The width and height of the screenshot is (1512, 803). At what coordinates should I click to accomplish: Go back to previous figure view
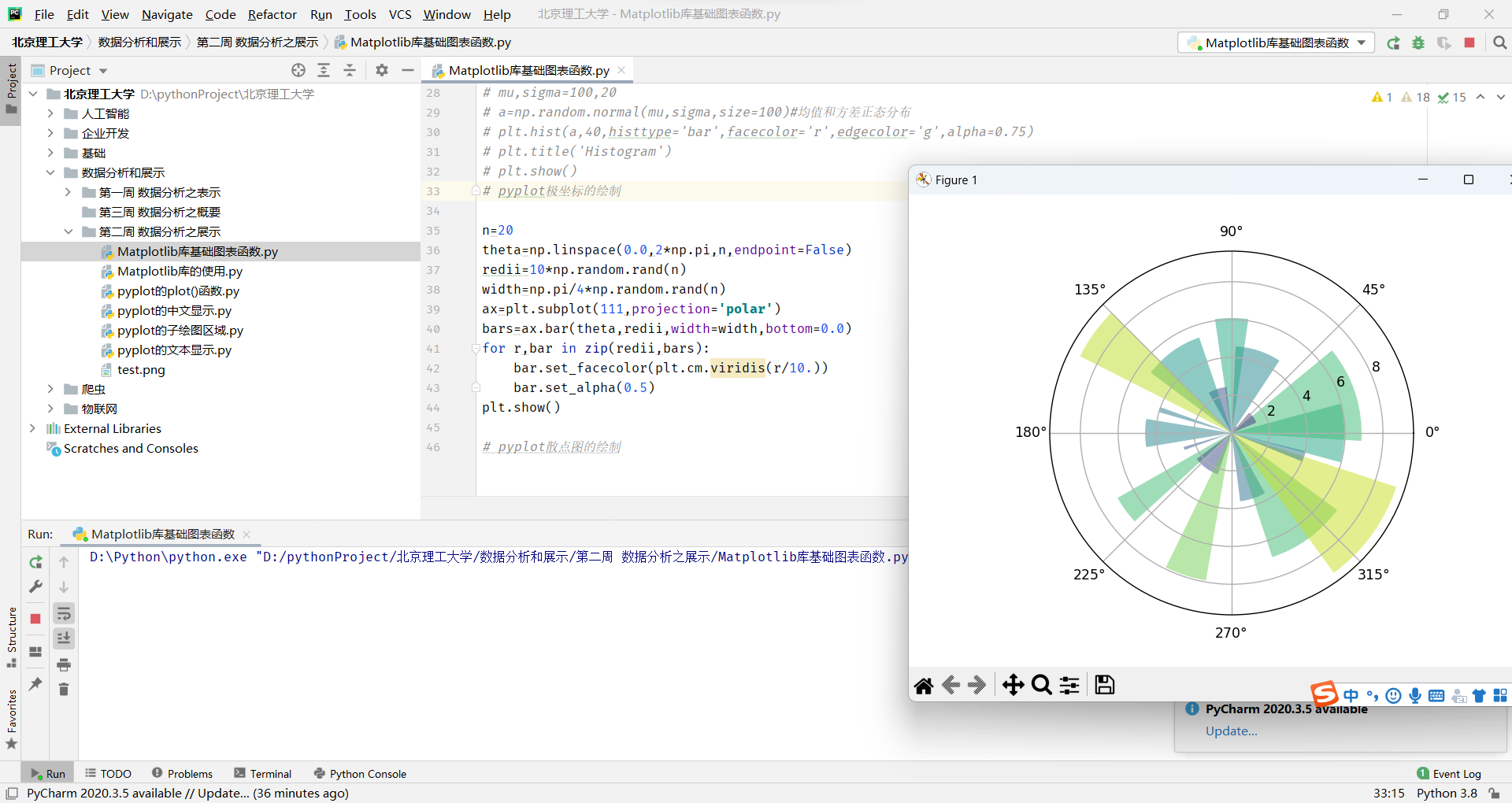pyautogui.click(x=951, y=686)
